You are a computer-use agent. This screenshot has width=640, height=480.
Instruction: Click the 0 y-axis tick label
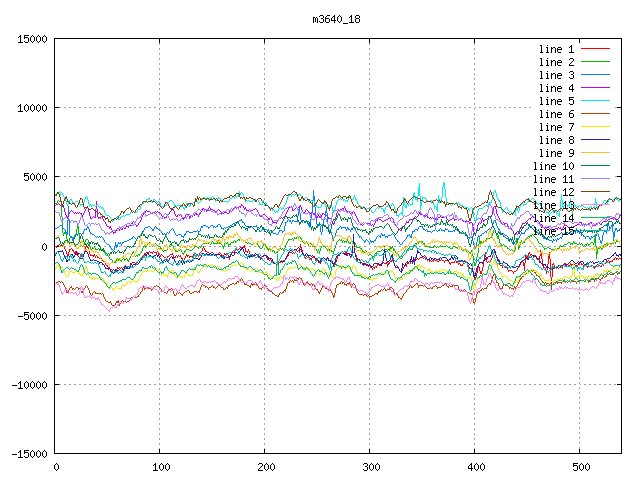coord(45,246)
